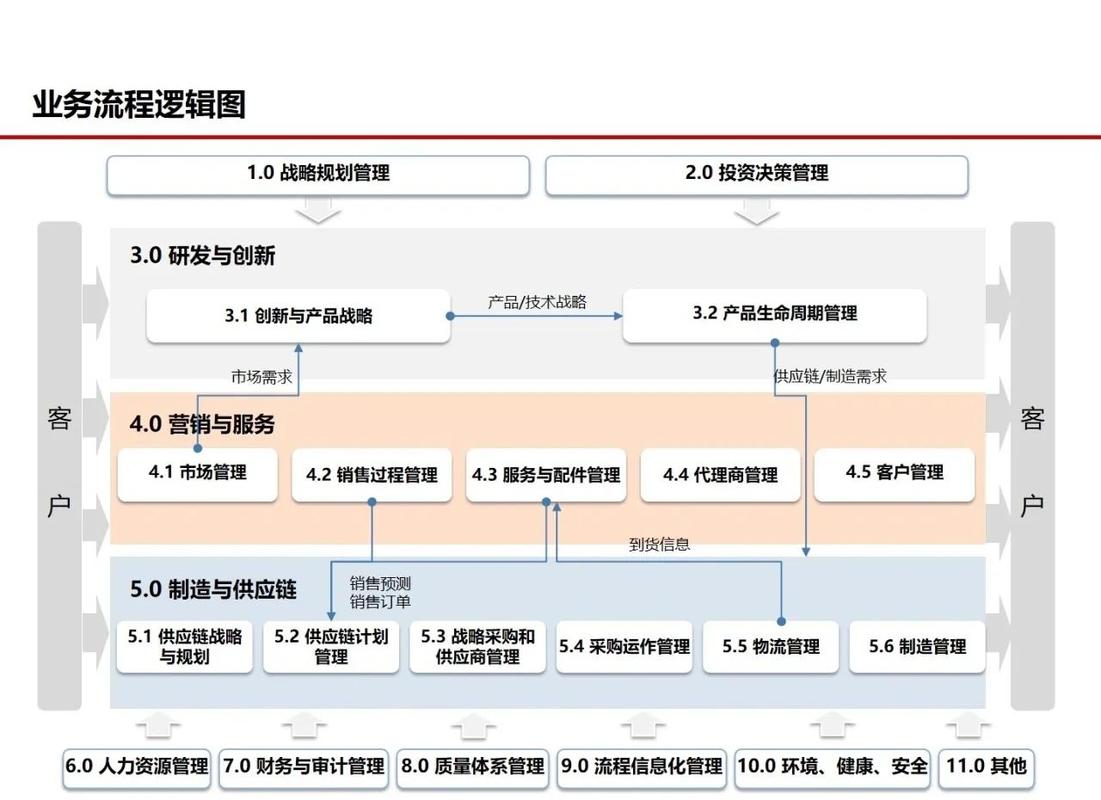Select the 5.2 供应链计划管理 box
The height and width of the screenshot is (800, 1101).
pyautogui.click(x=331, y=647)
